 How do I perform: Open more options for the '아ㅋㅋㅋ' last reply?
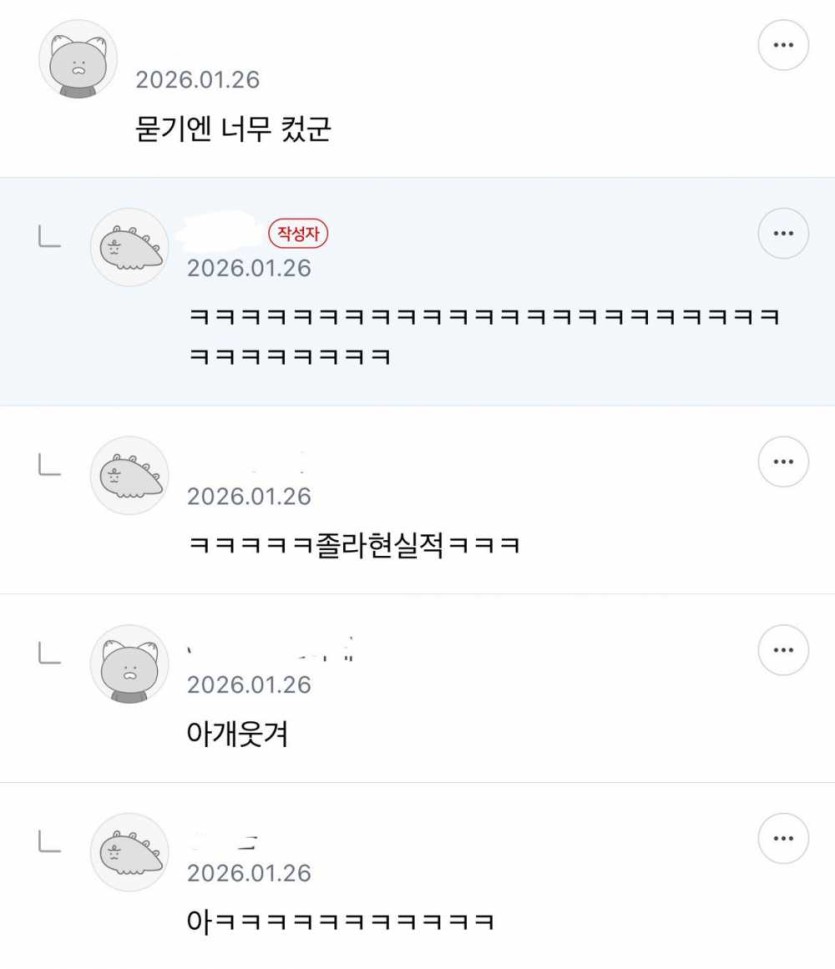point(783,839)
